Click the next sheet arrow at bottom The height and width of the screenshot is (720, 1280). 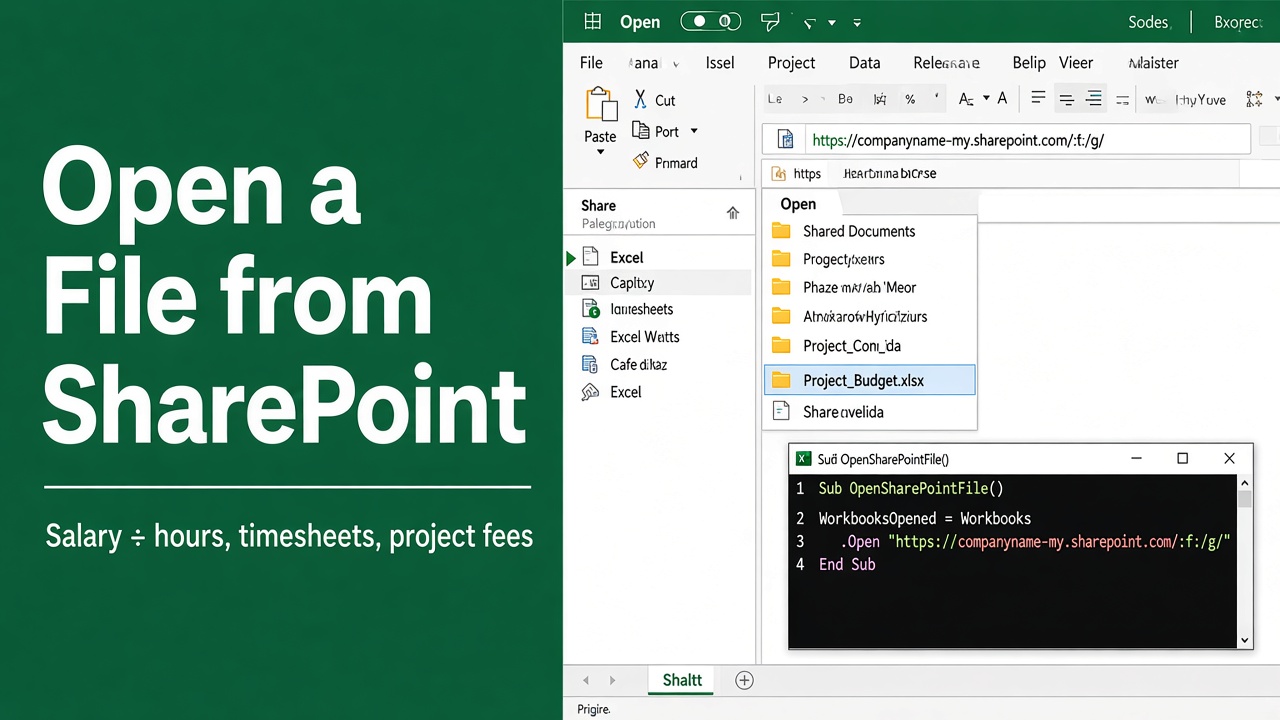pyautogui.click(x=612, y=680)
